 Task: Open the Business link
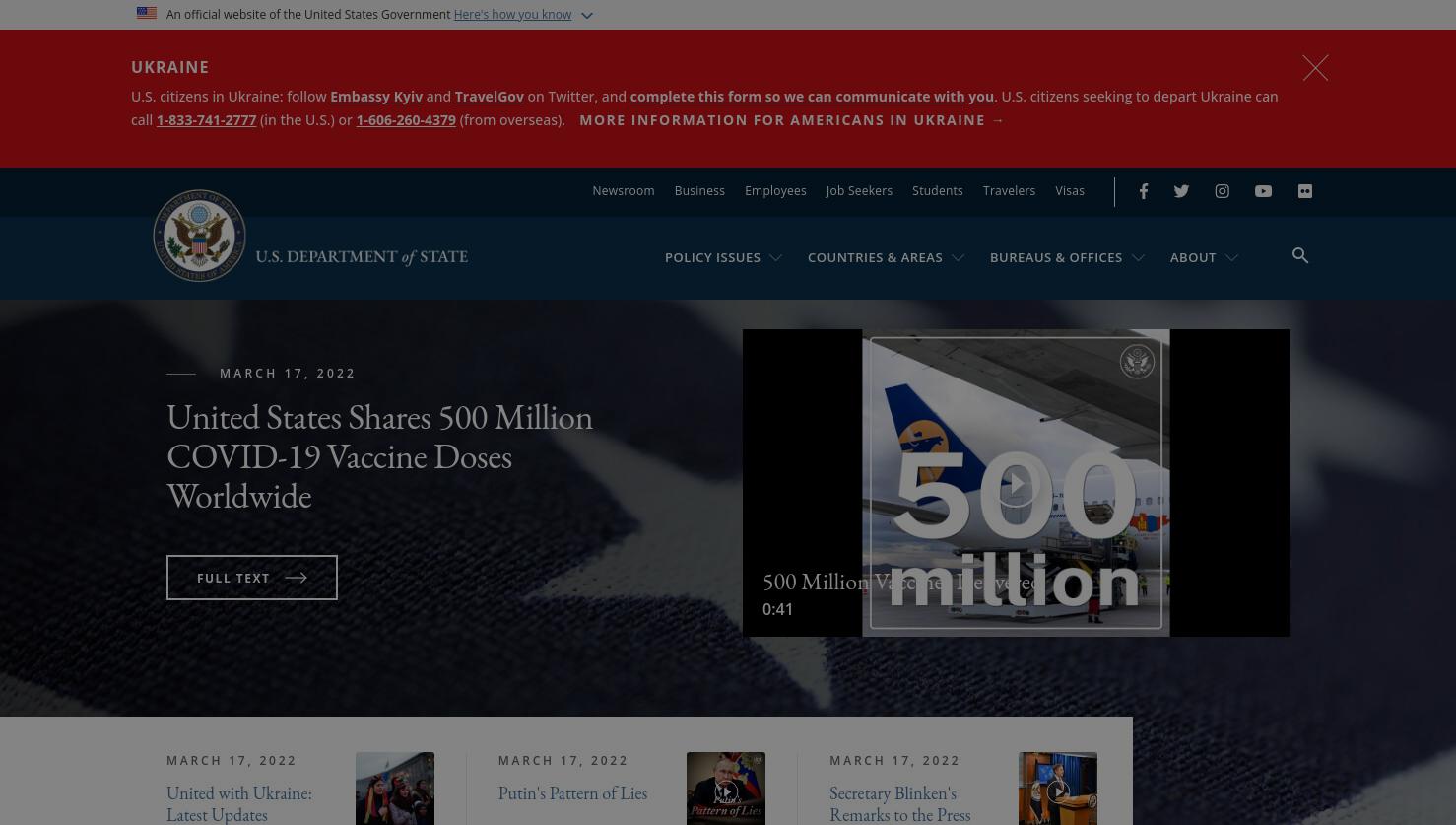pyautogui.click(x=699, y=191)
